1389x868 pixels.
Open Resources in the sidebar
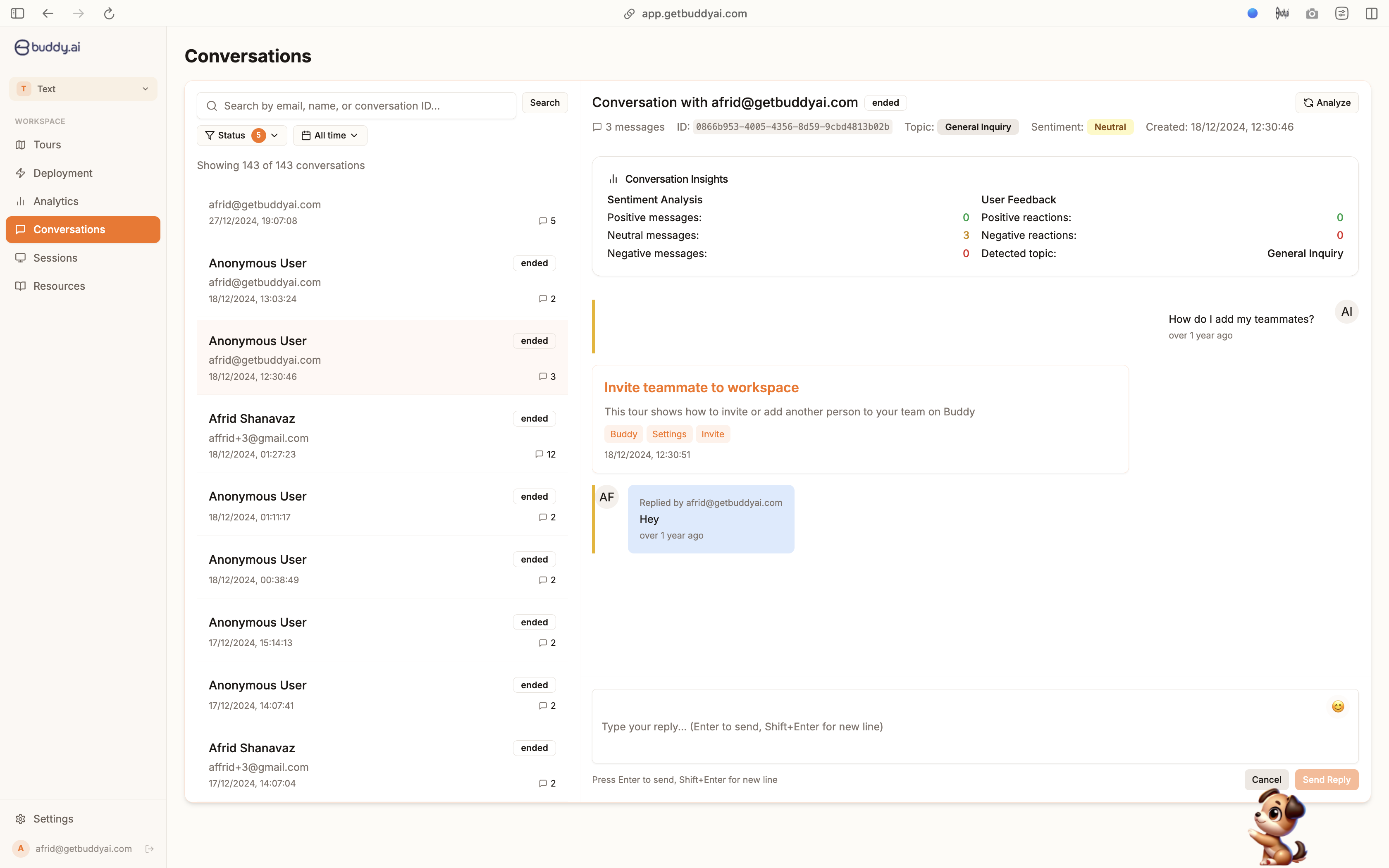[83, 286]
